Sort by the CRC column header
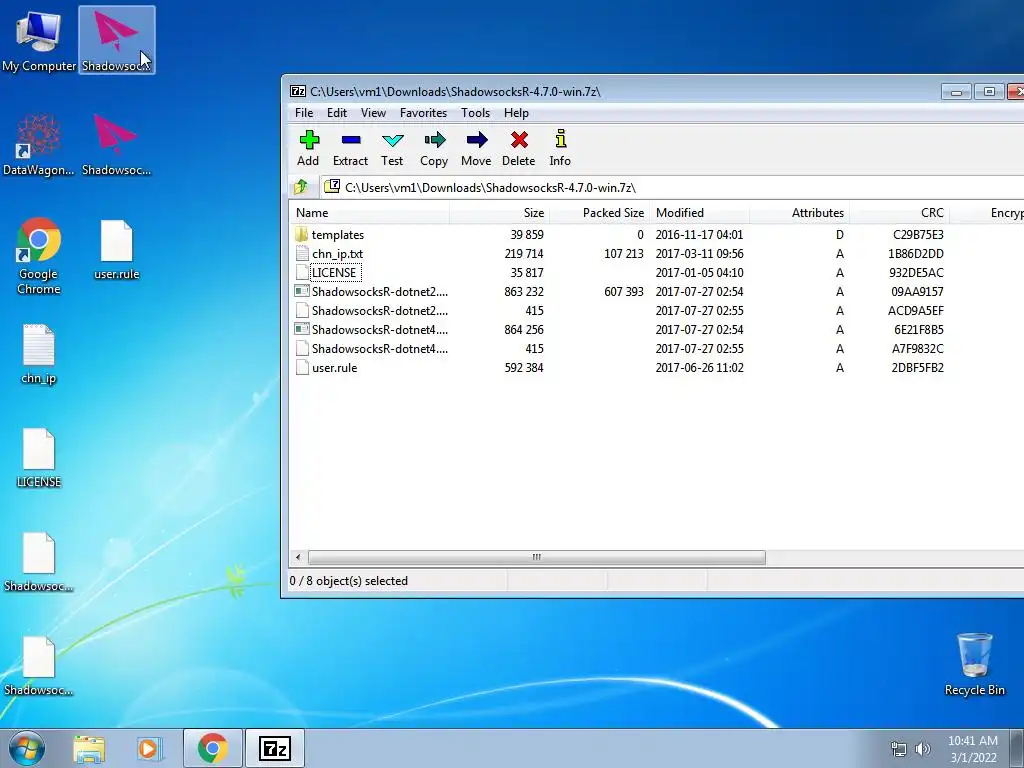Viewport: 1024px width, 768px height. (899, 213)
